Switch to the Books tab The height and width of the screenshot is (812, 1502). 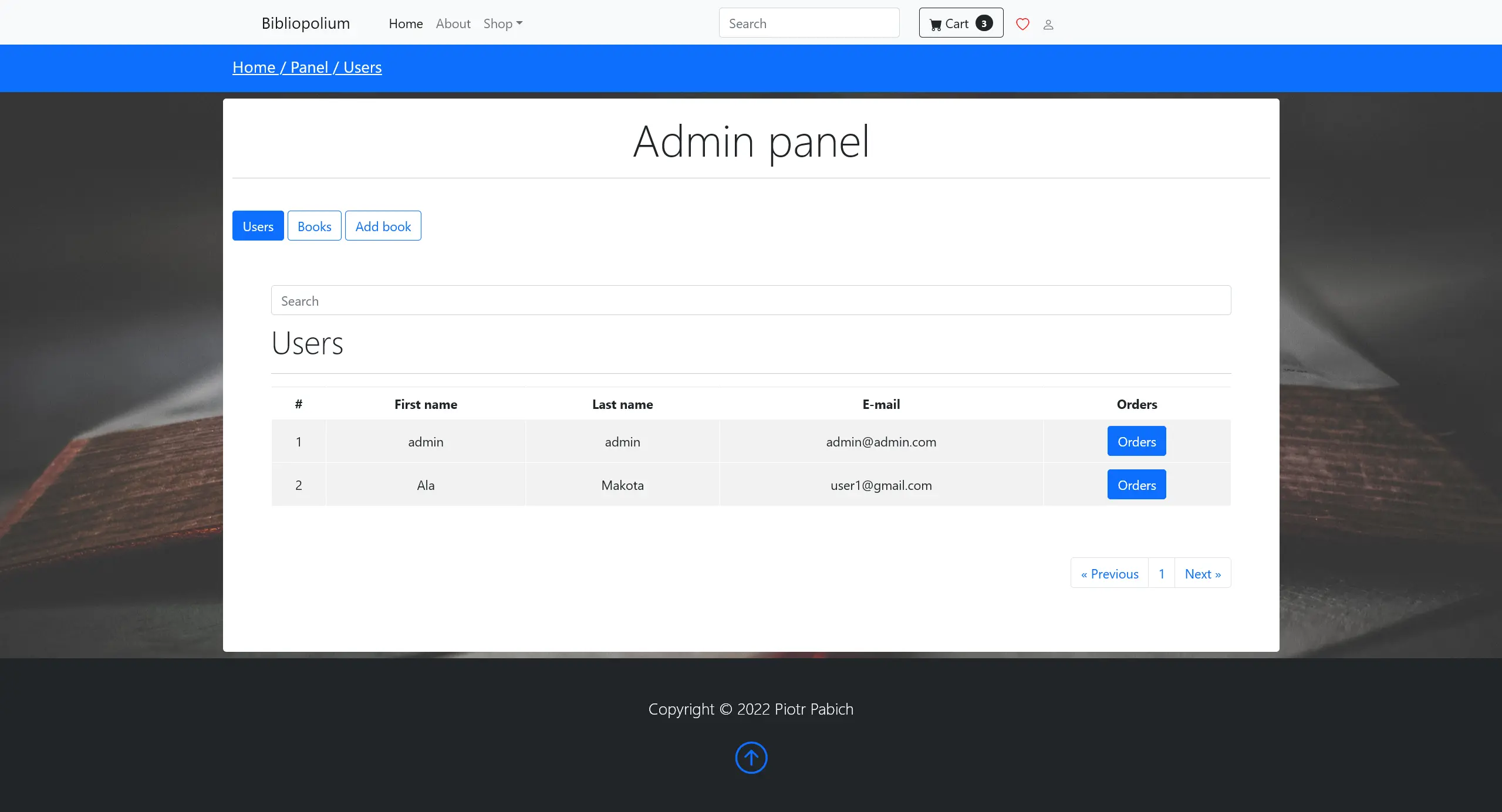point(314,226)
